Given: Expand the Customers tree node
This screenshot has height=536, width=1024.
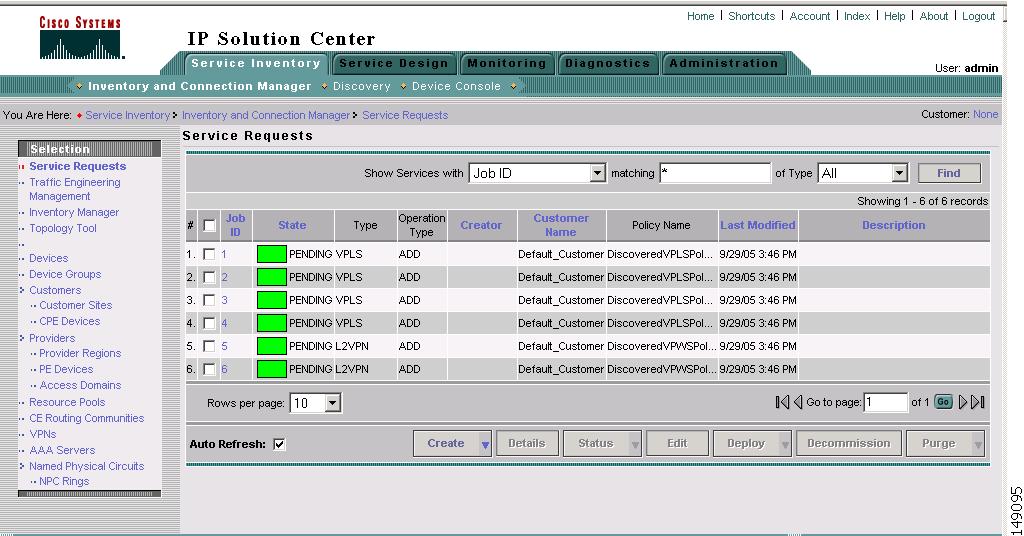Looking at the screenshot, I should pyautogui.click(x=22, y=290).
